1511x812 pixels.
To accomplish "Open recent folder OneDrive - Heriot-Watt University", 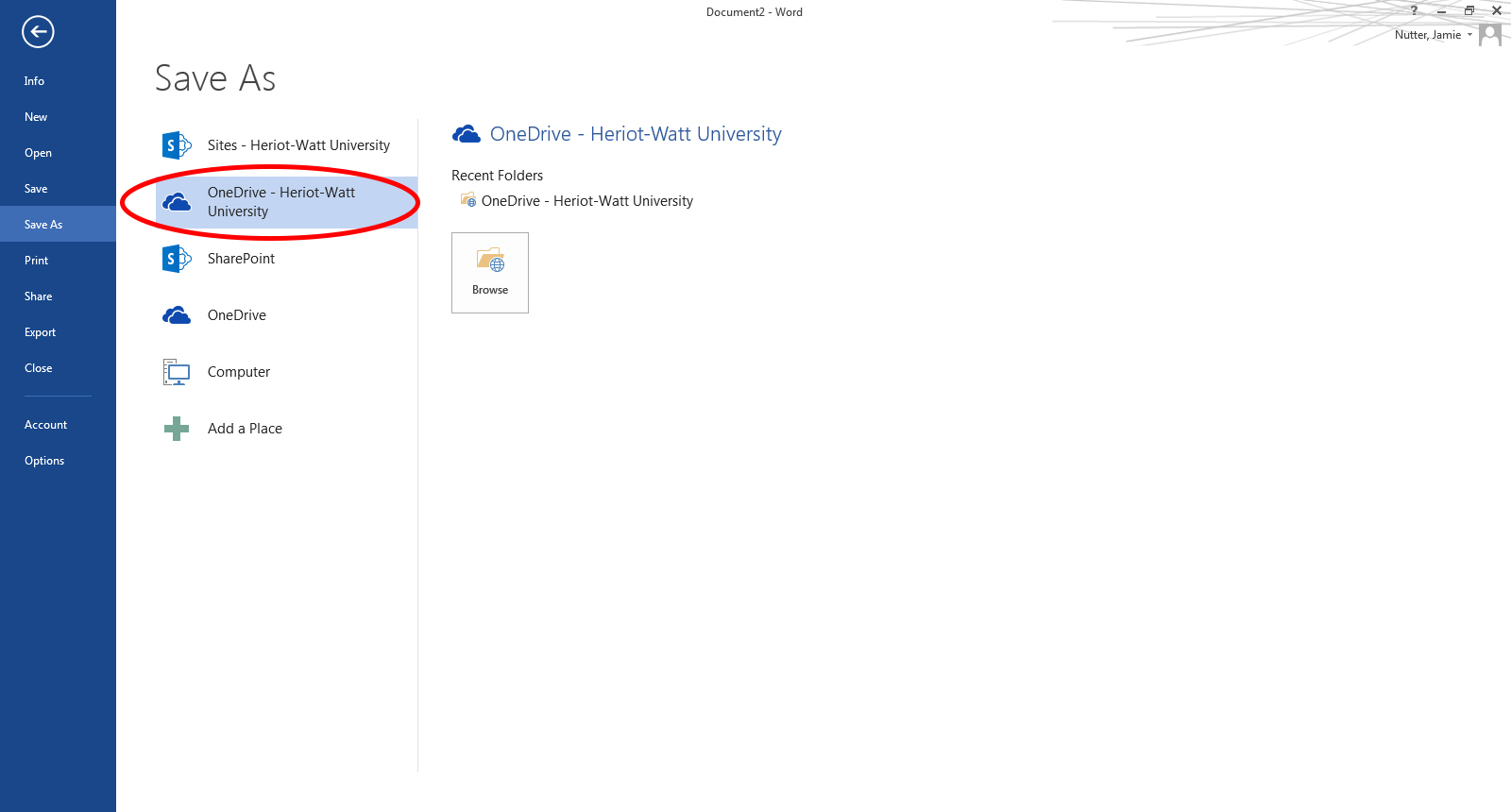I will tap(577, 201).
